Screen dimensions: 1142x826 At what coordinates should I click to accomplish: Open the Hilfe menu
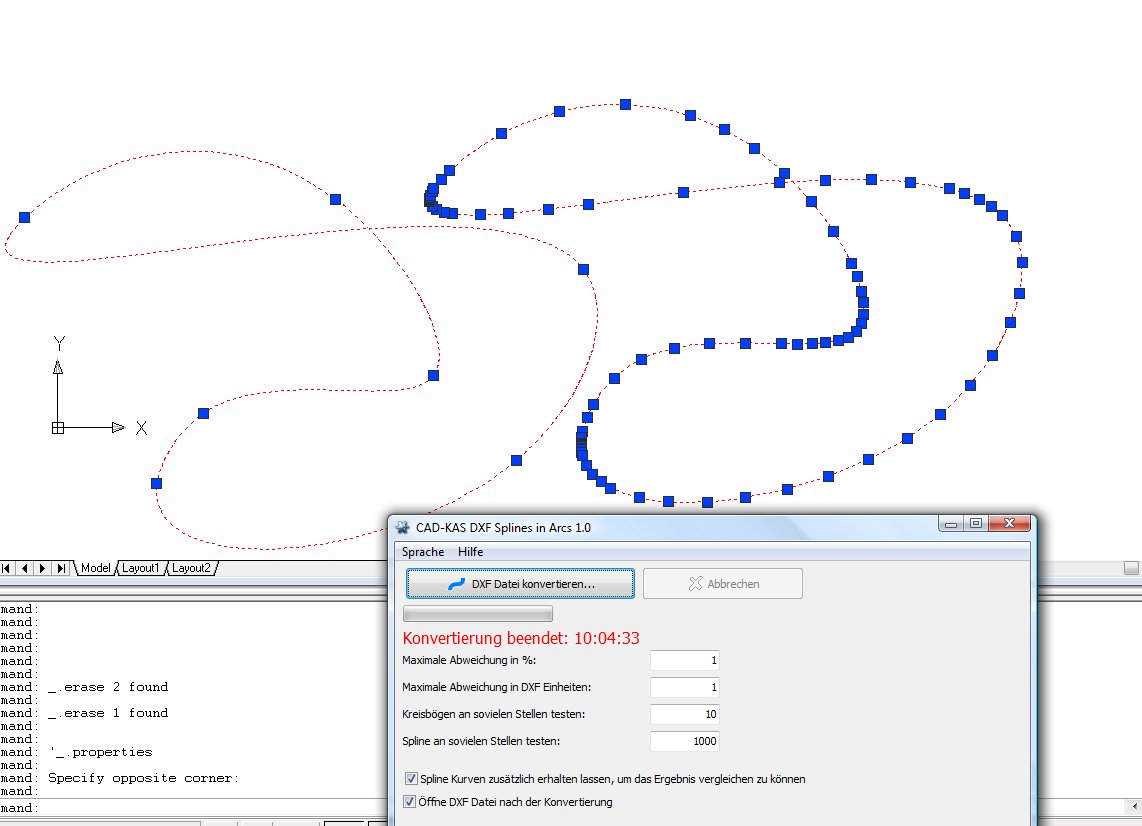pos(470,552)
